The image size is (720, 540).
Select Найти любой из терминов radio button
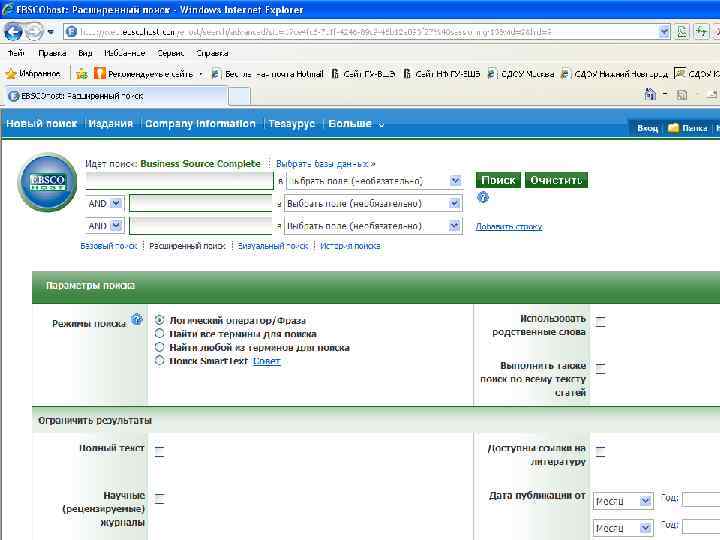[x=159, y=347]
